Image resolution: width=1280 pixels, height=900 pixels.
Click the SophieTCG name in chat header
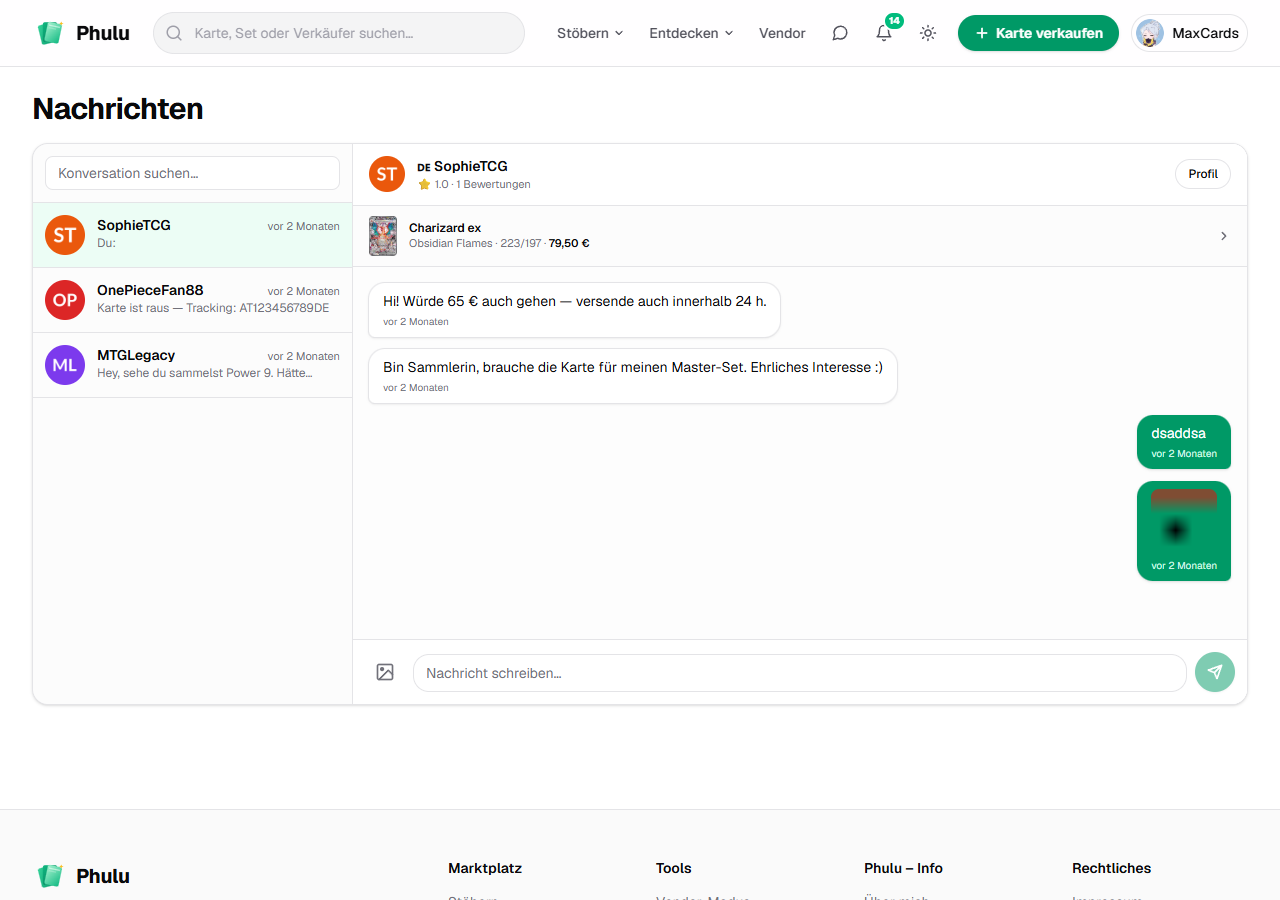point(471,166)
